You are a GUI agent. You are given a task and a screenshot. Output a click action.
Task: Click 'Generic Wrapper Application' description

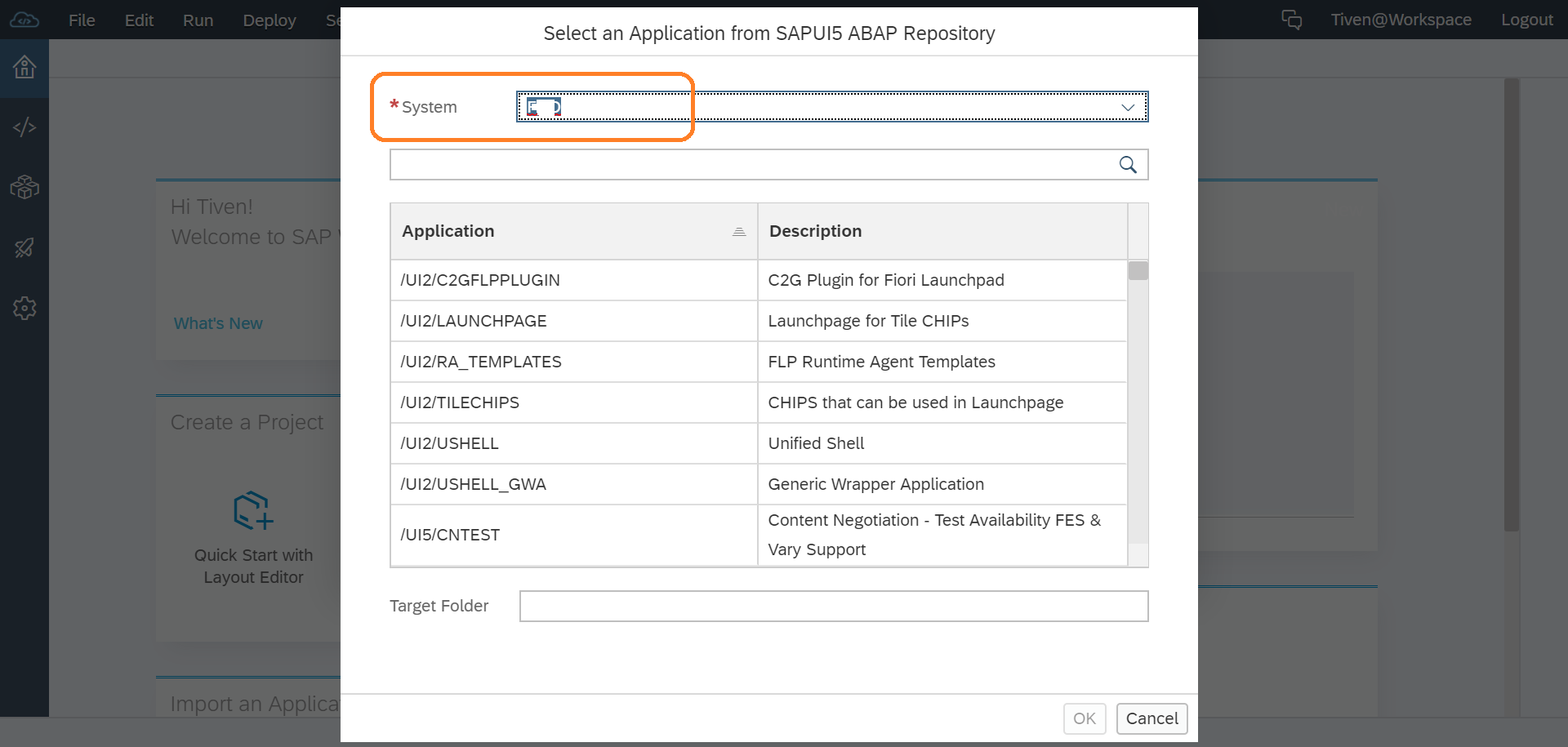pyautogui.click(x=875, y=484)
